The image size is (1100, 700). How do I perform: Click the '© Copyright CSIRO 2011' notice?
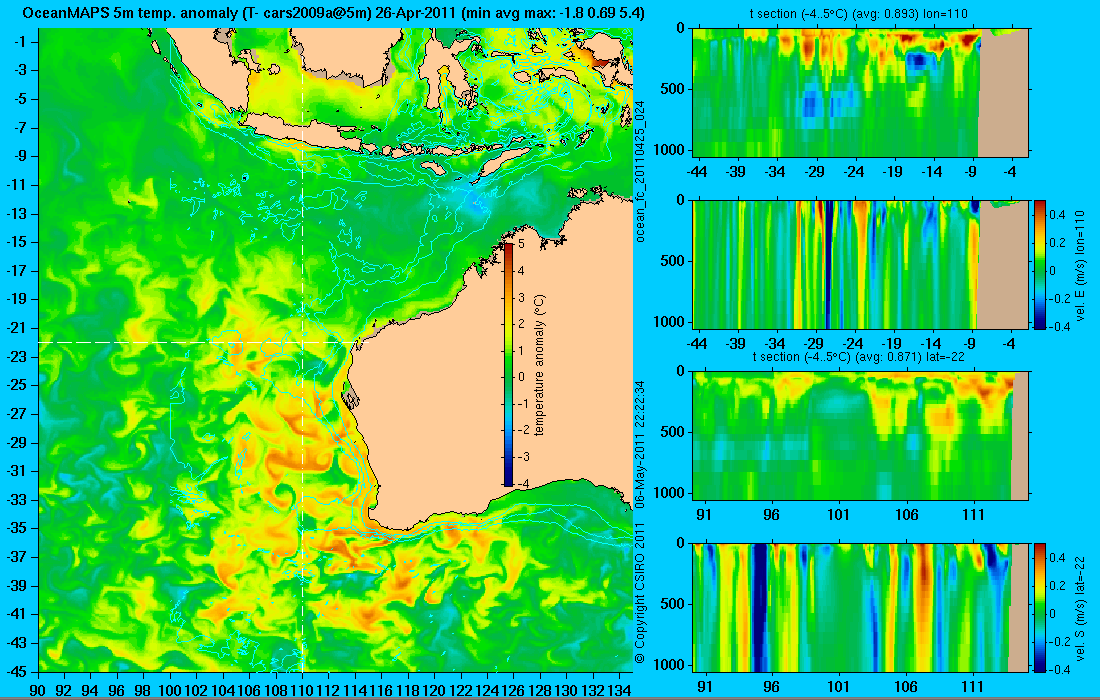(x=640, y=593)
